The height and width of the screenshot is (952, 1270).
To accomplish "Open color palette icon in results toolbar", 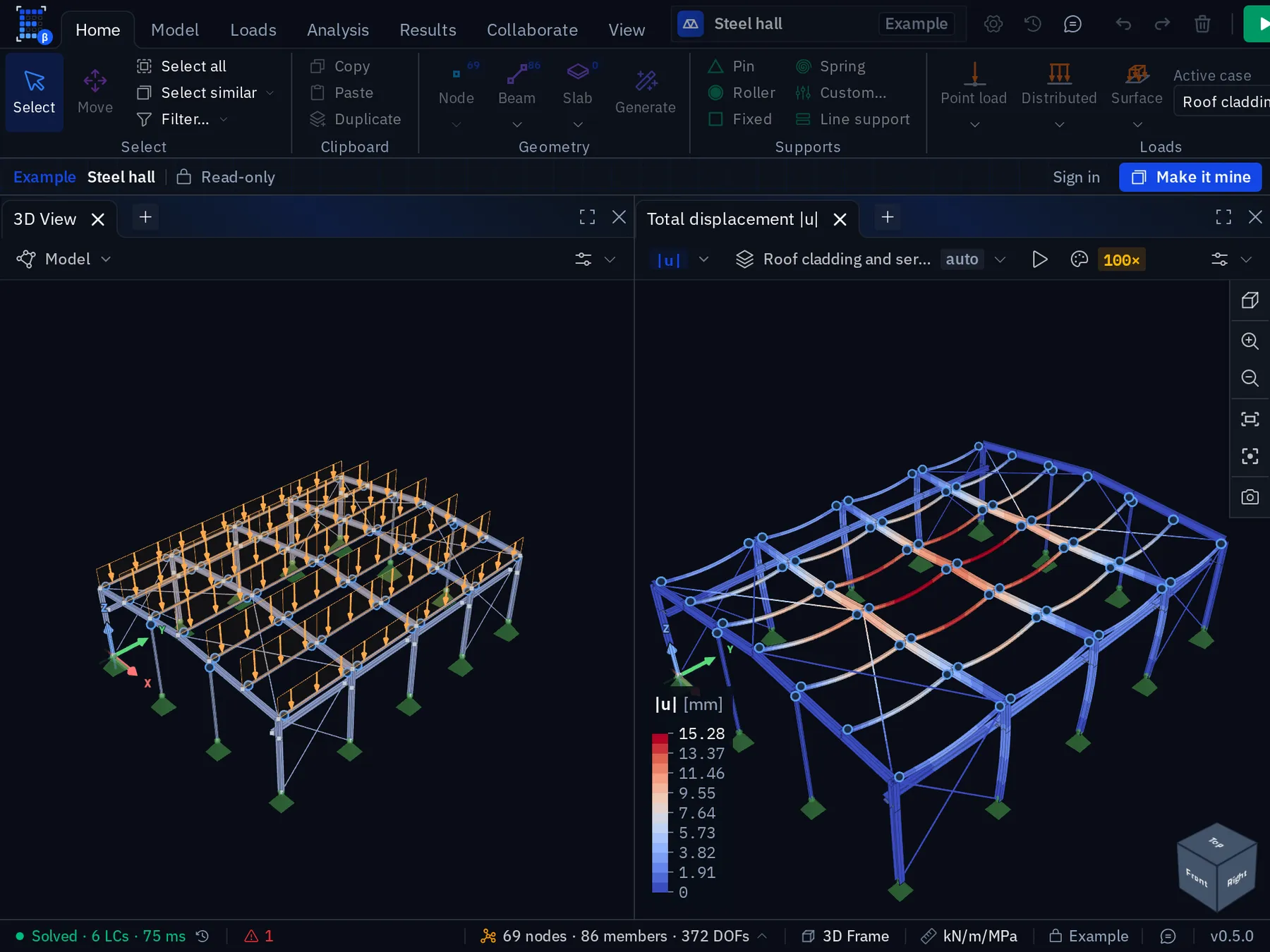I will tap(1079, 260).
